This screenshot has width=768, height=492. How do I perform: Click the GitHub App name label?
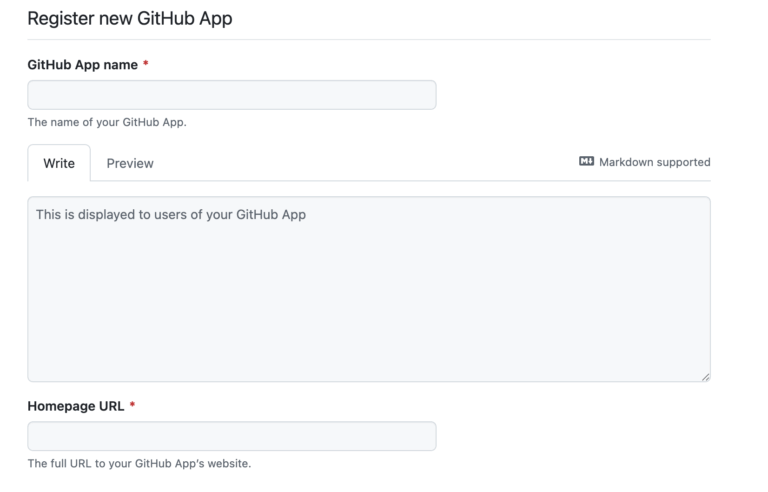point(82,64)
